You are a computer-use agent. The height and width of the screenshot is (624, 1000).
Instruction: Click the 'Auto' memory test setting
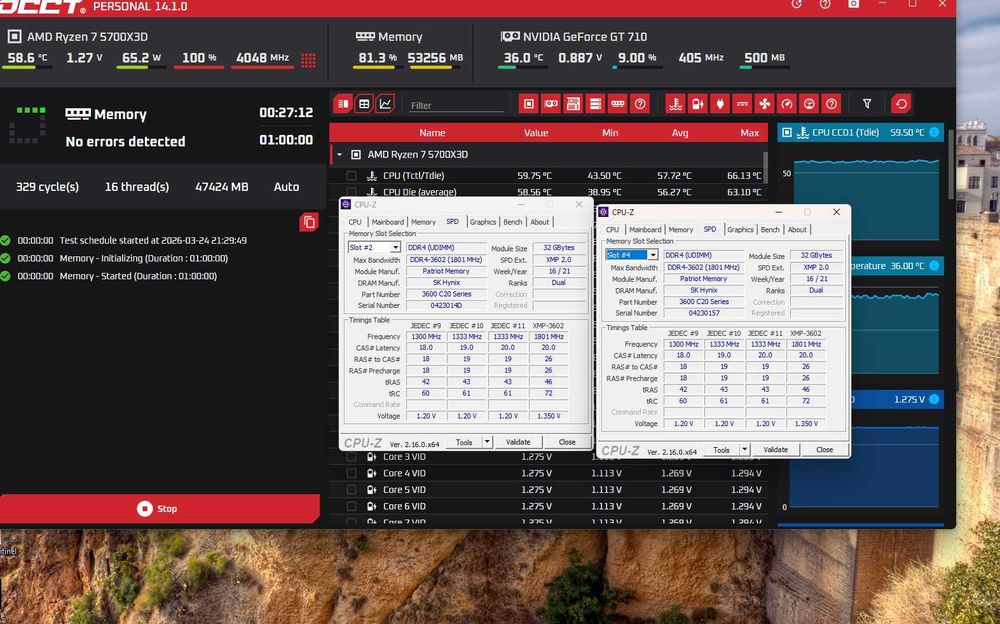pyautogui.click(x=286, y=187)
